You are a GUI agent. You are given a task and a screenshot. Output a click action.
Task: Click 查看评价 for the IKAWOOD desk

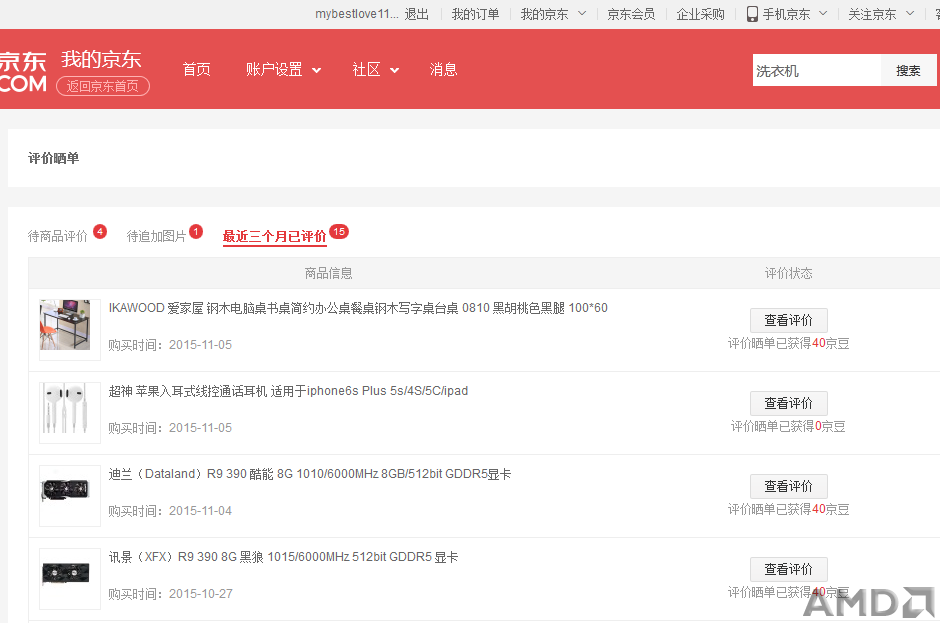coord(788,320)
